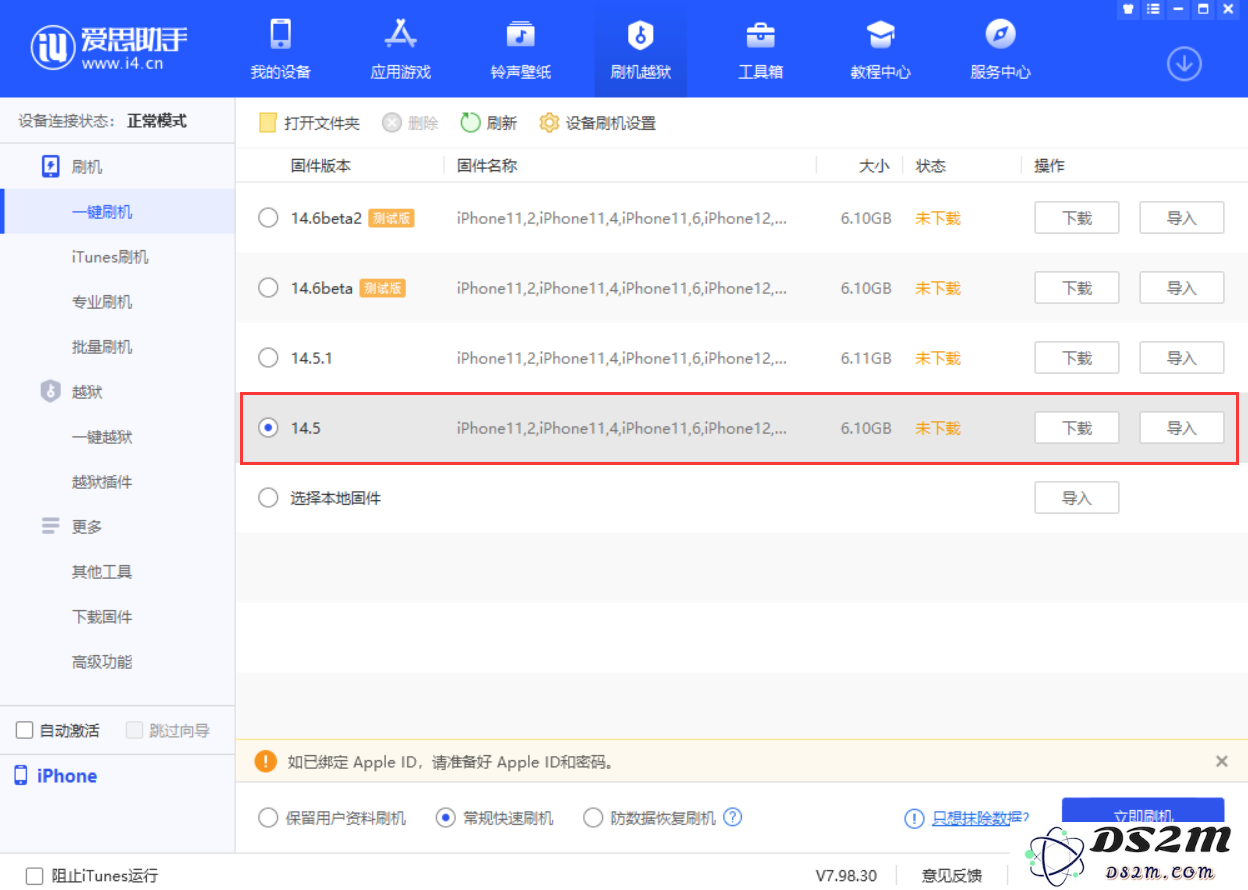Click version text V7.98.30
This screenshot has height=890, width=1248.
point(846,876)
